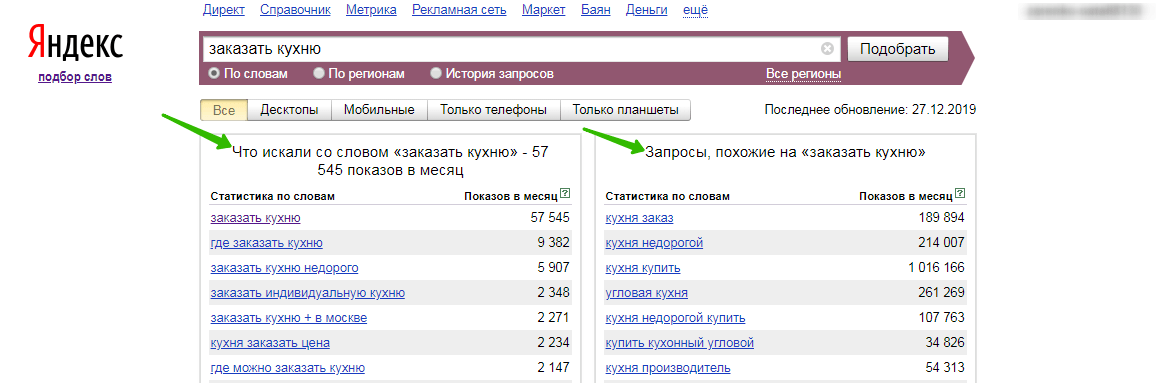Open the 'Баян' top link

[x=595, y=10]
